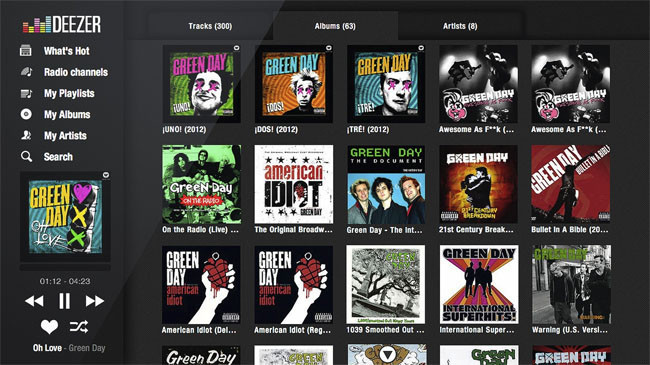Image resolution: width=650 pixels, height=365 pixels.
Task: Click the My Artists person icon
Action: coord(26,135)
